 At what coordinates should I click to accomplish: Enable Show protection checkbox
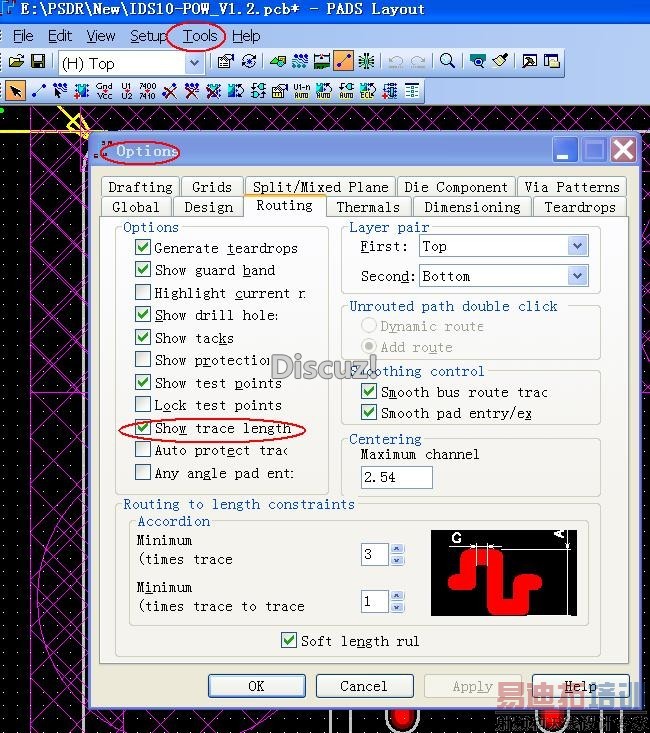click(x=143, y=359)
